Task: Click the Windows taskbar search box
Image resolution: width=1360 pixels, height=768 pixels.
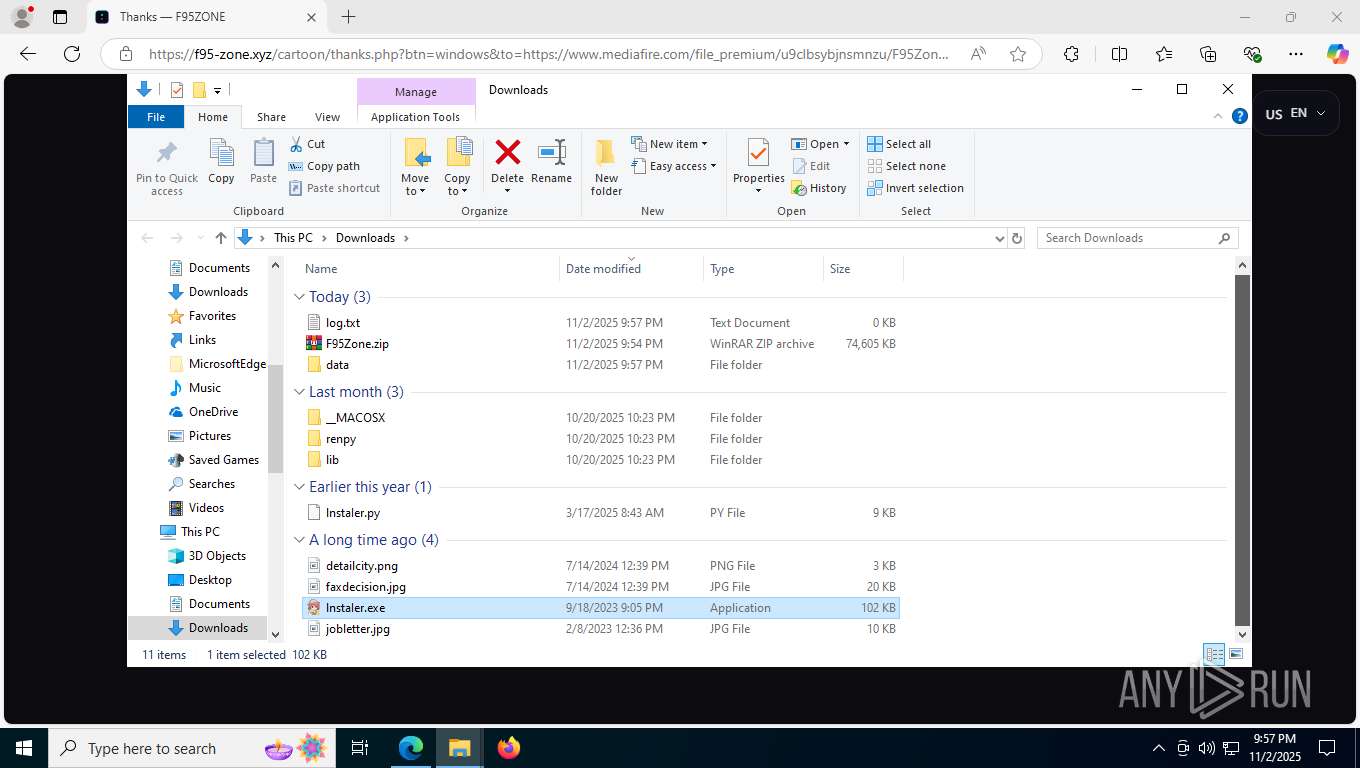Action: pos(190,748)
